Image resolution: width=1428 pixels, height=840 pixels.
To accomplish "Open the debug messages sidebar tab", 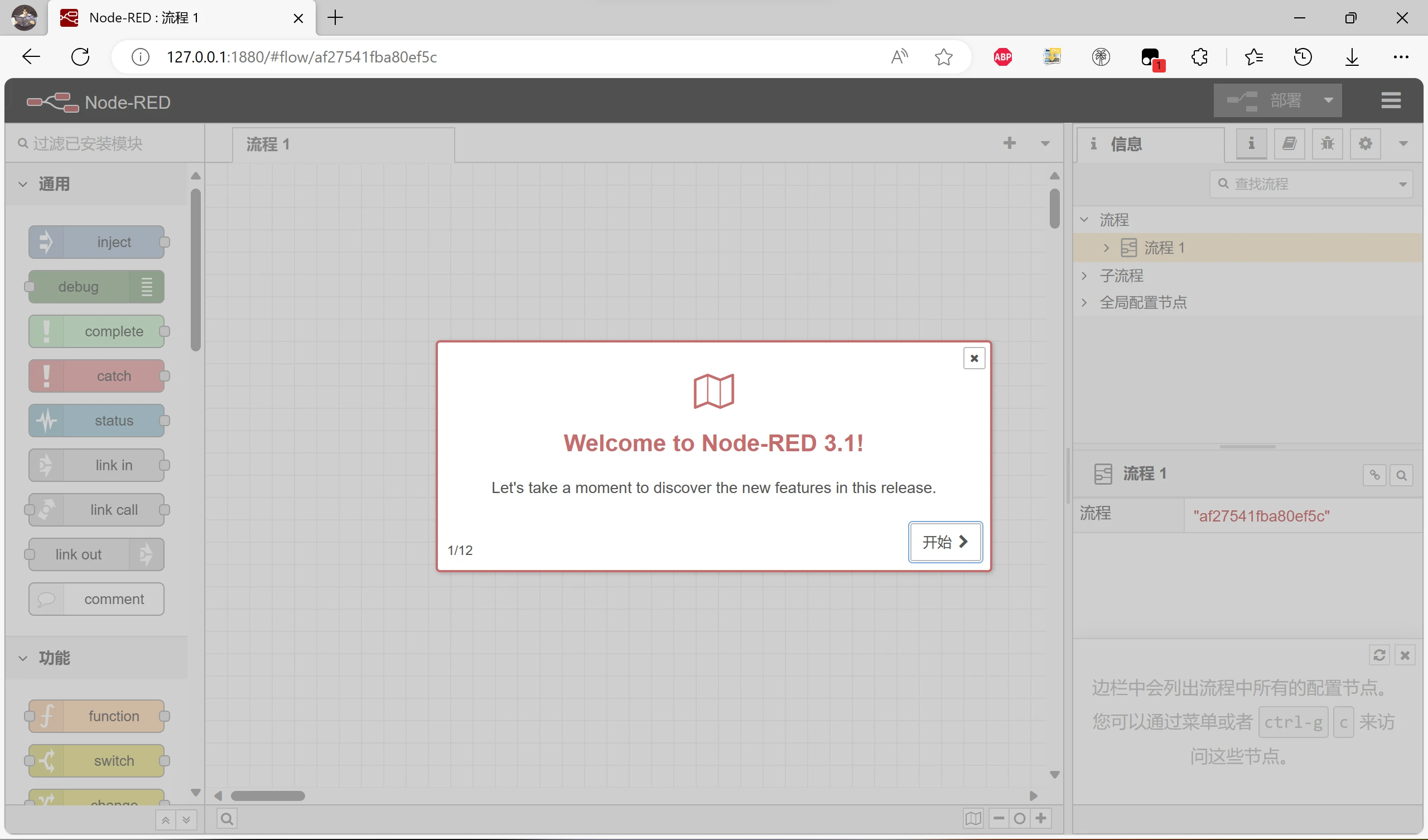I will pyautogui.click(x=1327, y=144).
